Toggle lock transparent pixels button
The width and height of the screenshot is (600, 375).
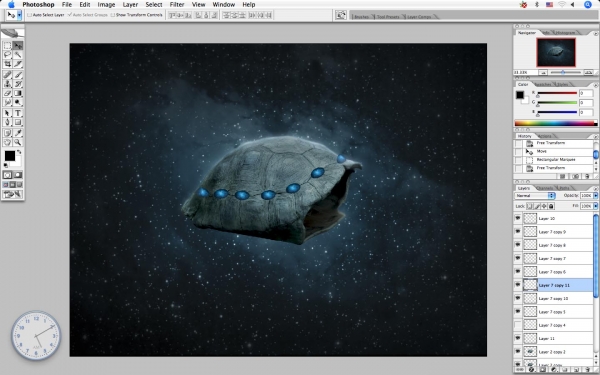[x=530, y=206]
